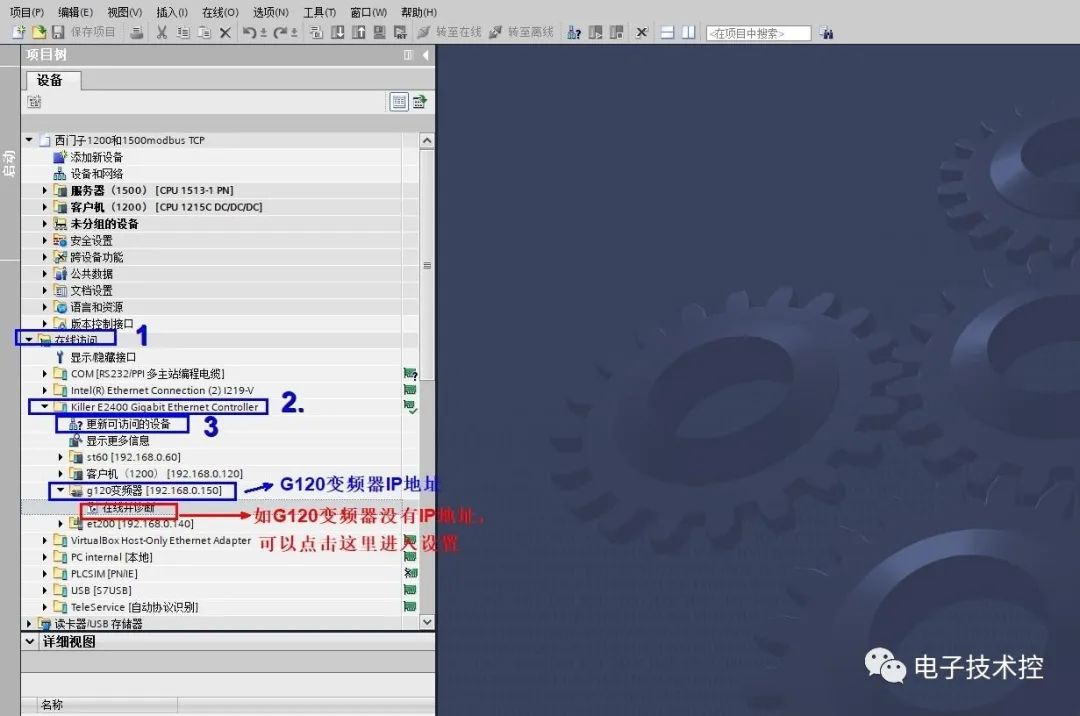Split editor space horizontally icon
The height and width of the screenshot is (716, 1080).
coord(667,32)
